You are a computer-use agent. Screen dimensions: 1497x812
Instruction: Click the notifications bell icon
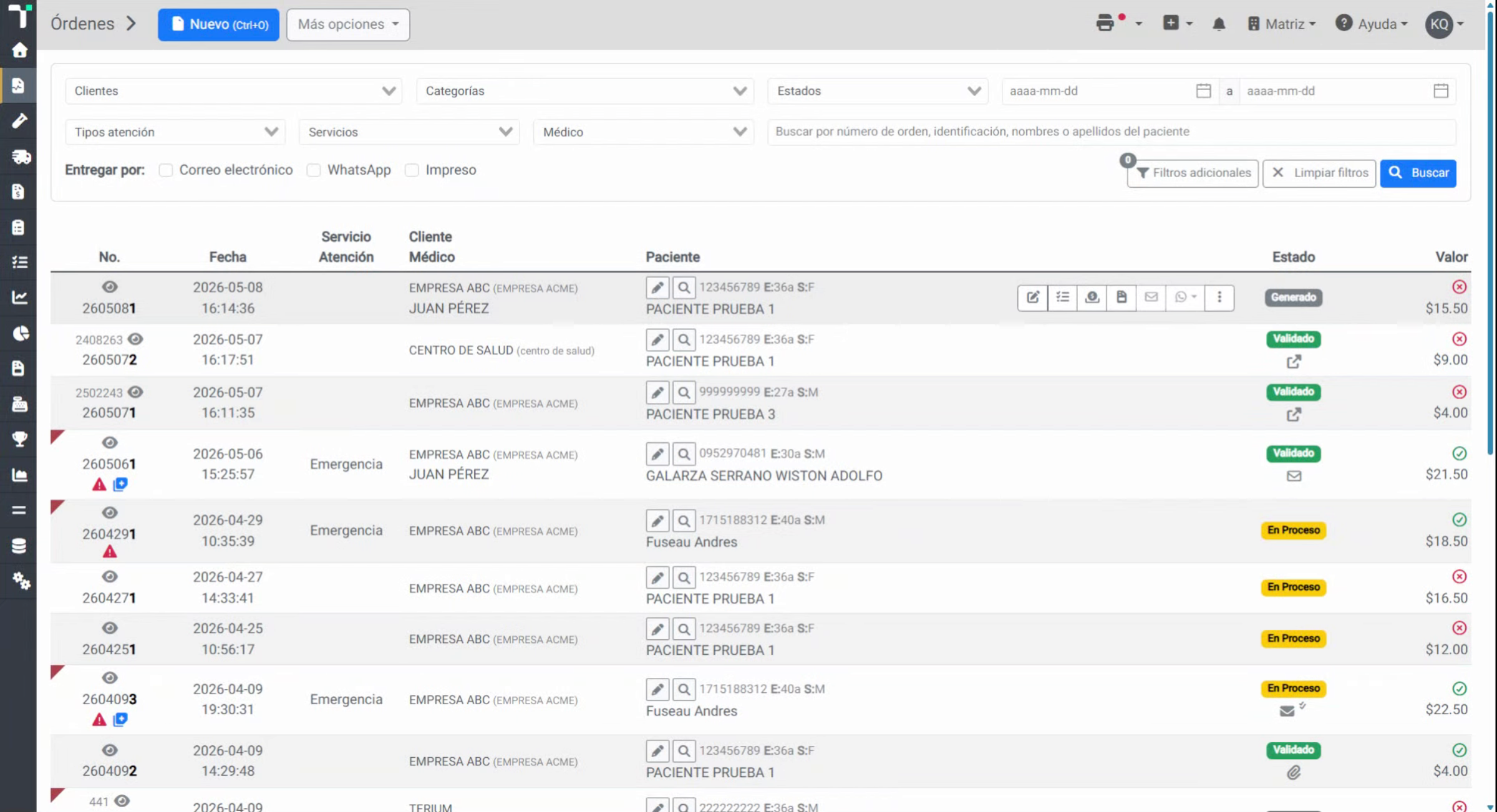[x=1218, y=24]
